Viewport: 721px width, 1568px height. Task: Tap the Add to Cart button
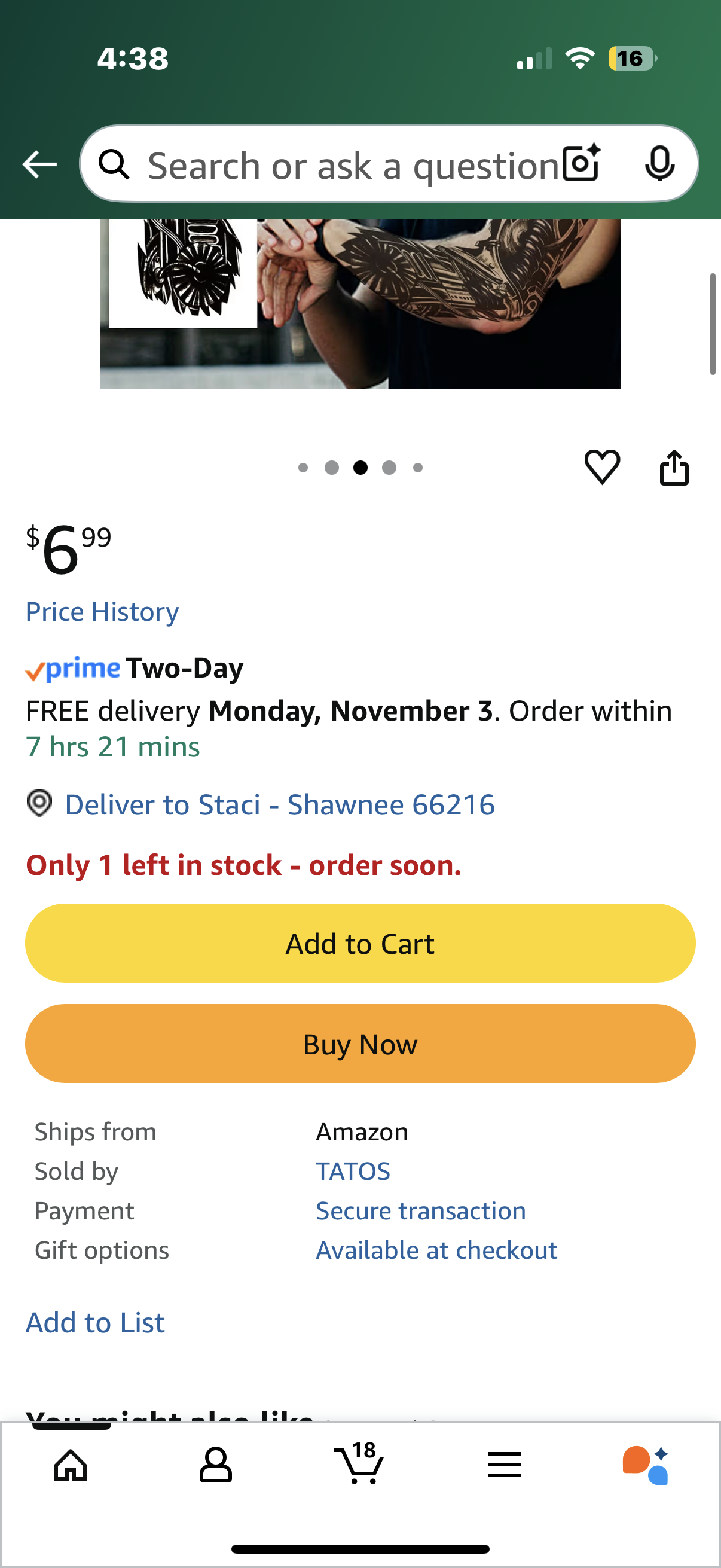click(360, 943)
